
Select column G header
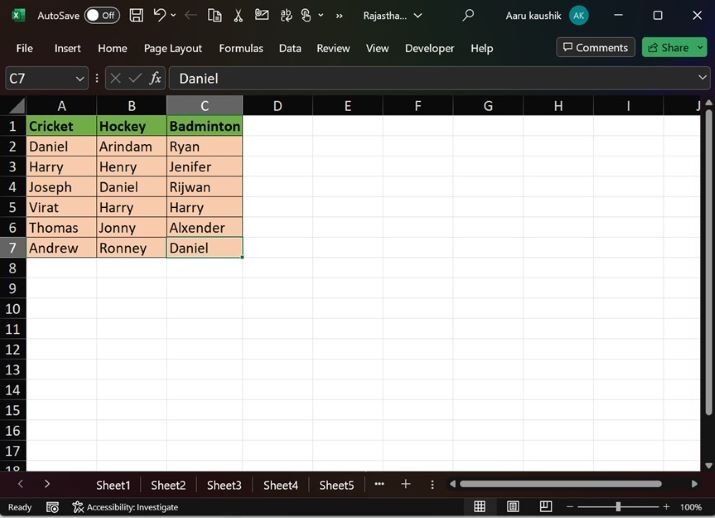point(488,106)
